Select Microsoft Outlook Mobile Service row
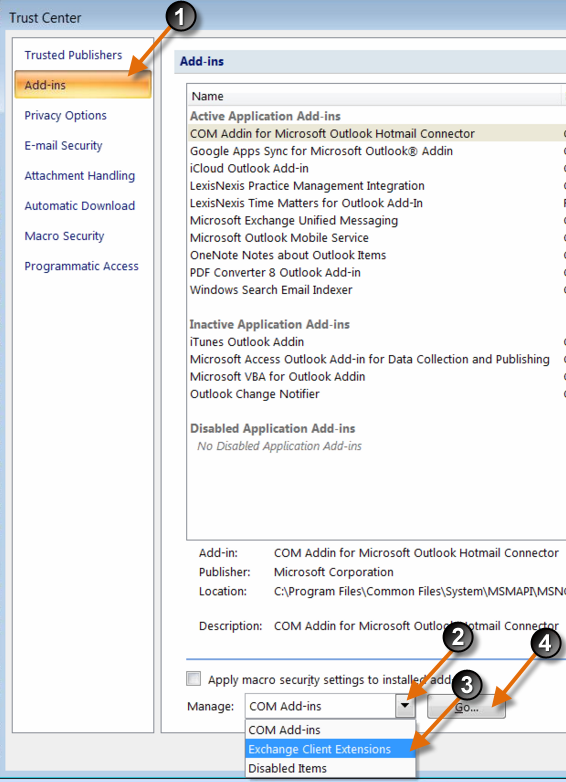Image resolution: width=566 pixels, height=782 pixels. click(x=377, y=238)
